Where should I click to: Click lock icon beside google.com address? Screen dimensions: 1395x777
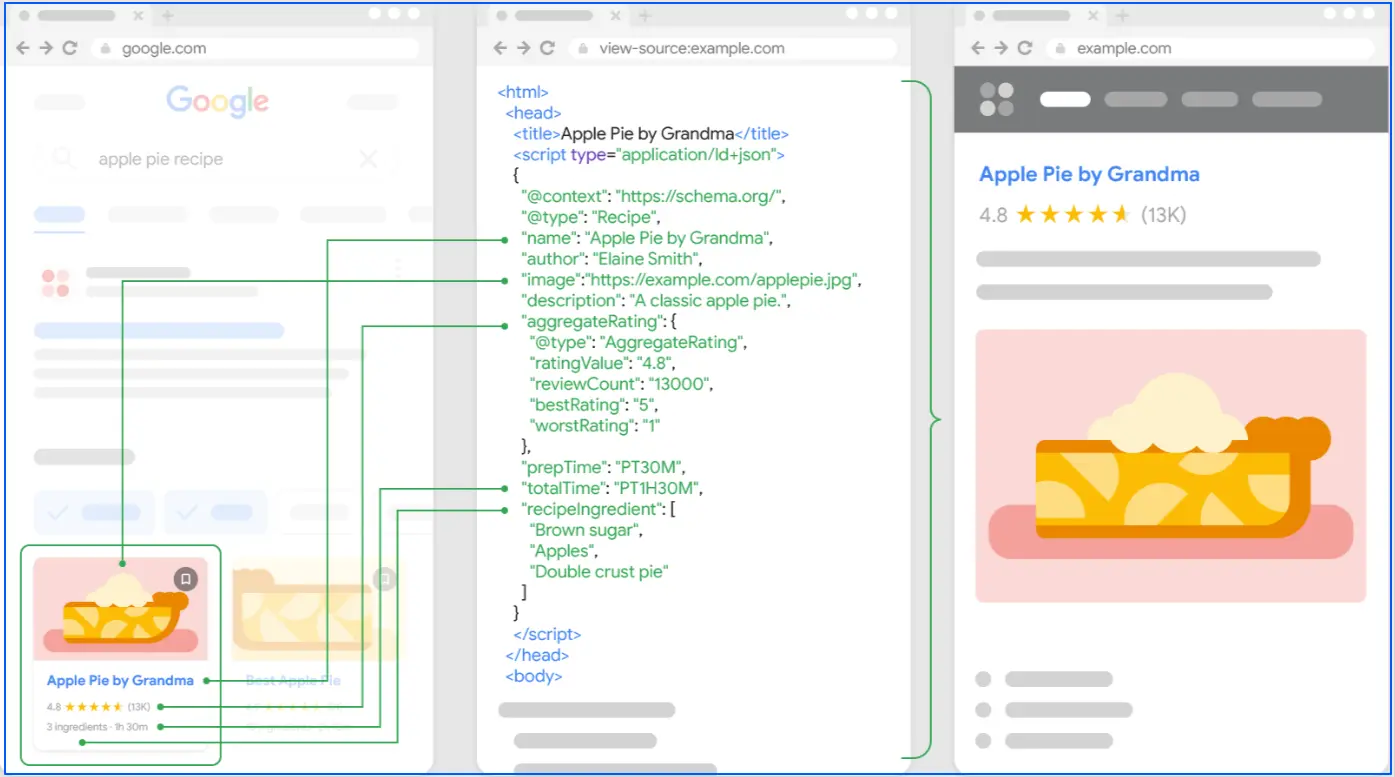107,48
